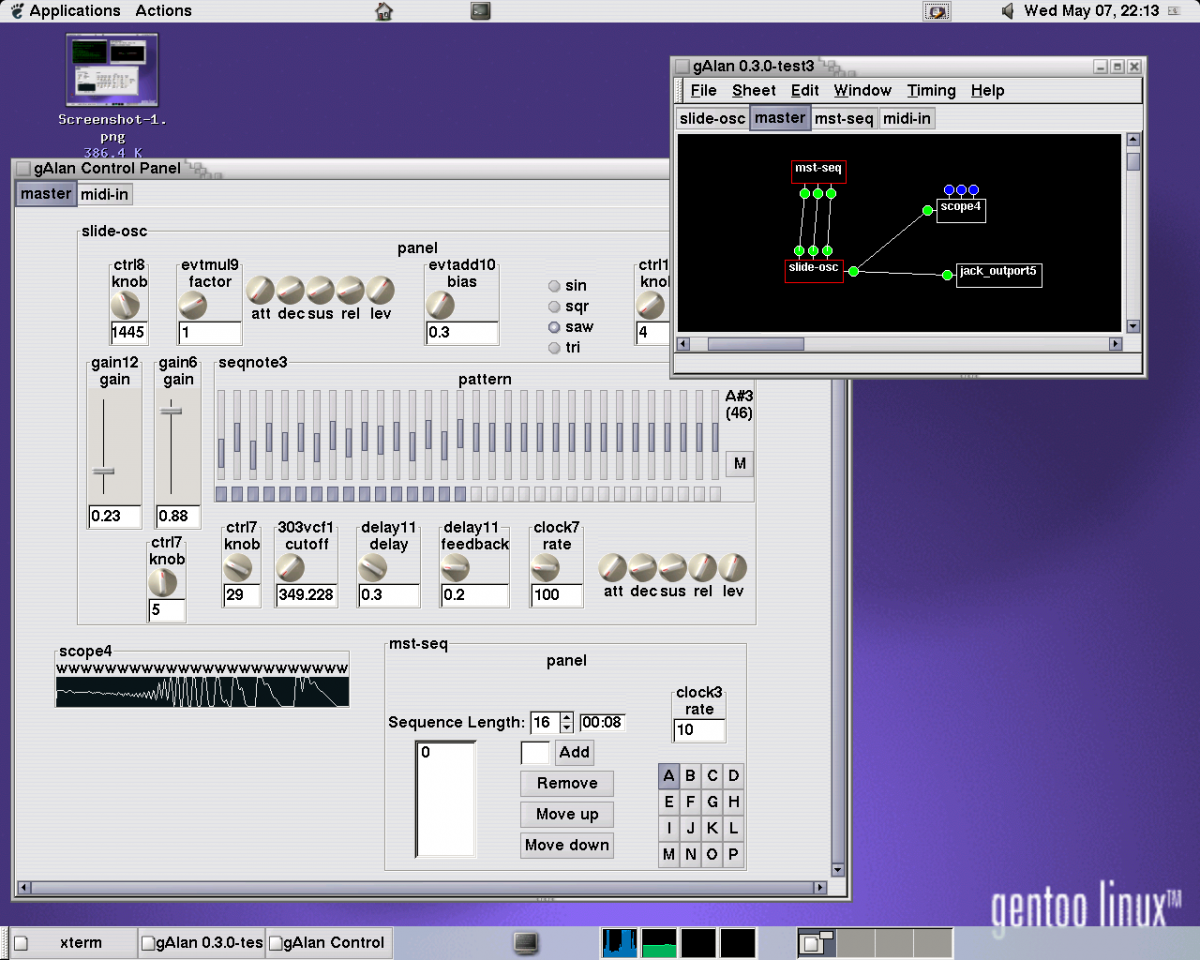Click the slide-osc node in the sheet

pos(814,270)
